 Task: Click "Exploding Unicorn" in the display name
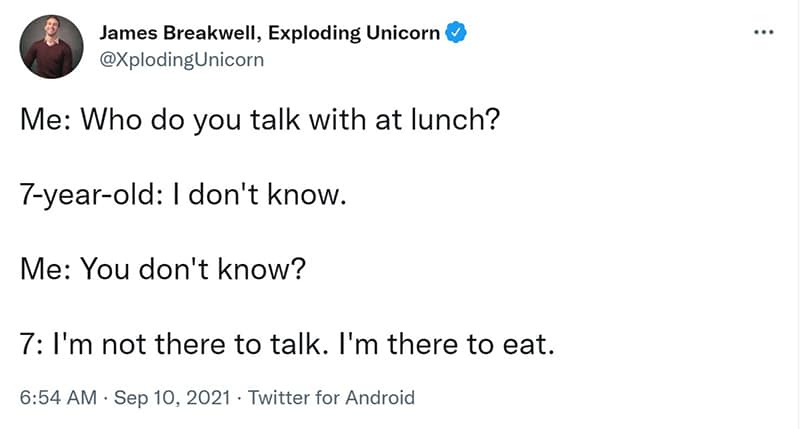point(354,33)
